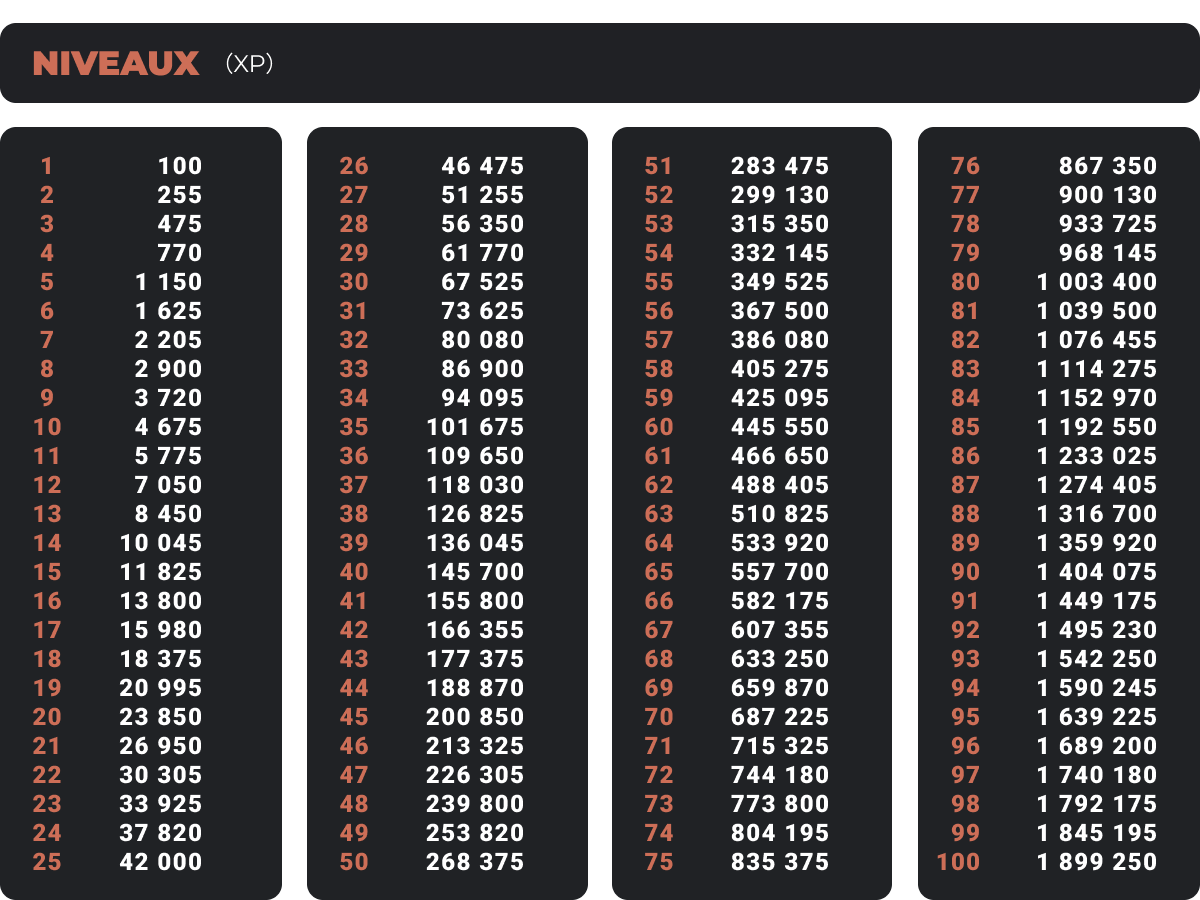The width and height of the screenshot is (1200, 900).
Task: Select the level 1 row number
Action: click(x=47, y=166)
